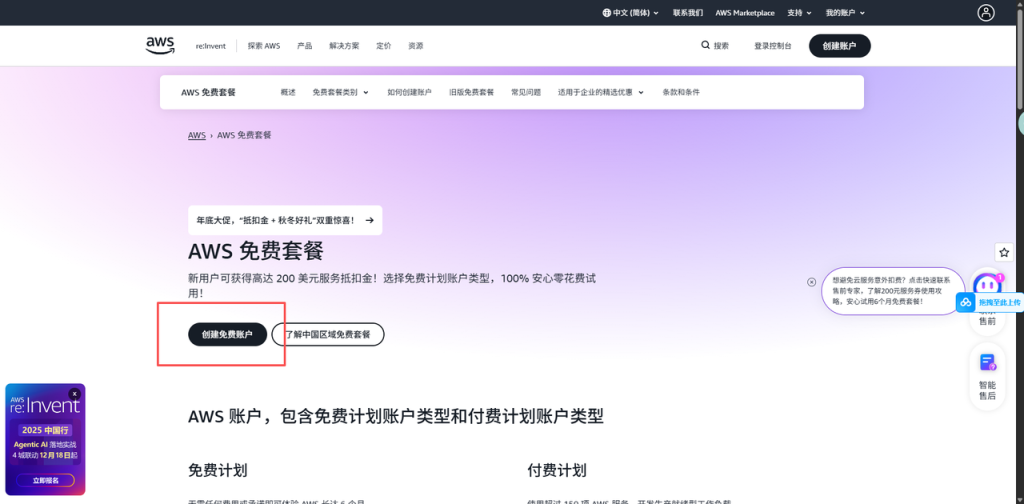1024x504 pixels.
Task: Click AWS 免费套餐 sub-nav title
Action: click(208, 93)
